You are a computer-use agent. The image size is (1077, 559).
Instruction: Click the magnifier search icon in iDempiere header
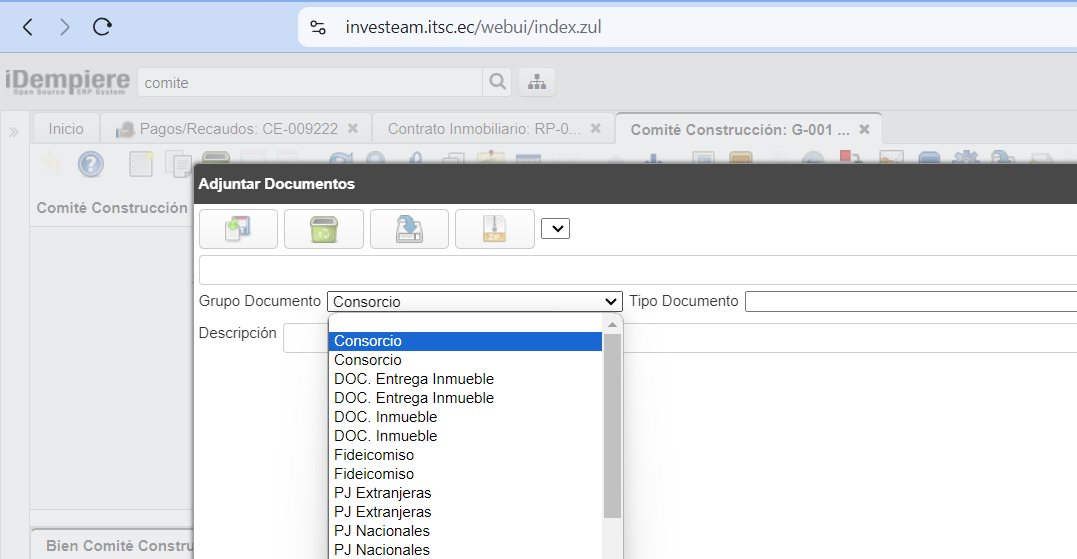[x=496, y=82]
